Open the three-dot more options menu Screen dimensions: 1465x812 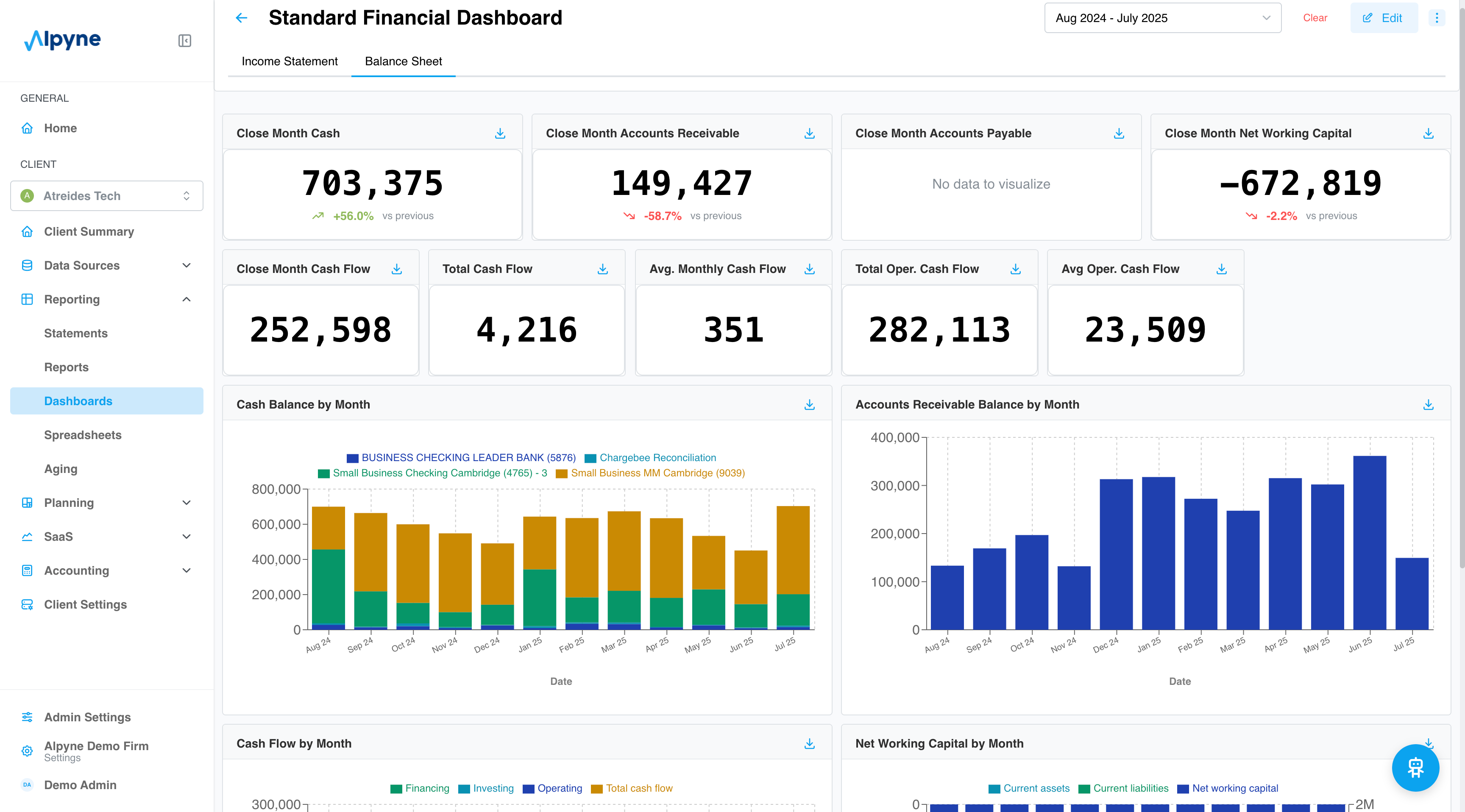pos(1437,18)
